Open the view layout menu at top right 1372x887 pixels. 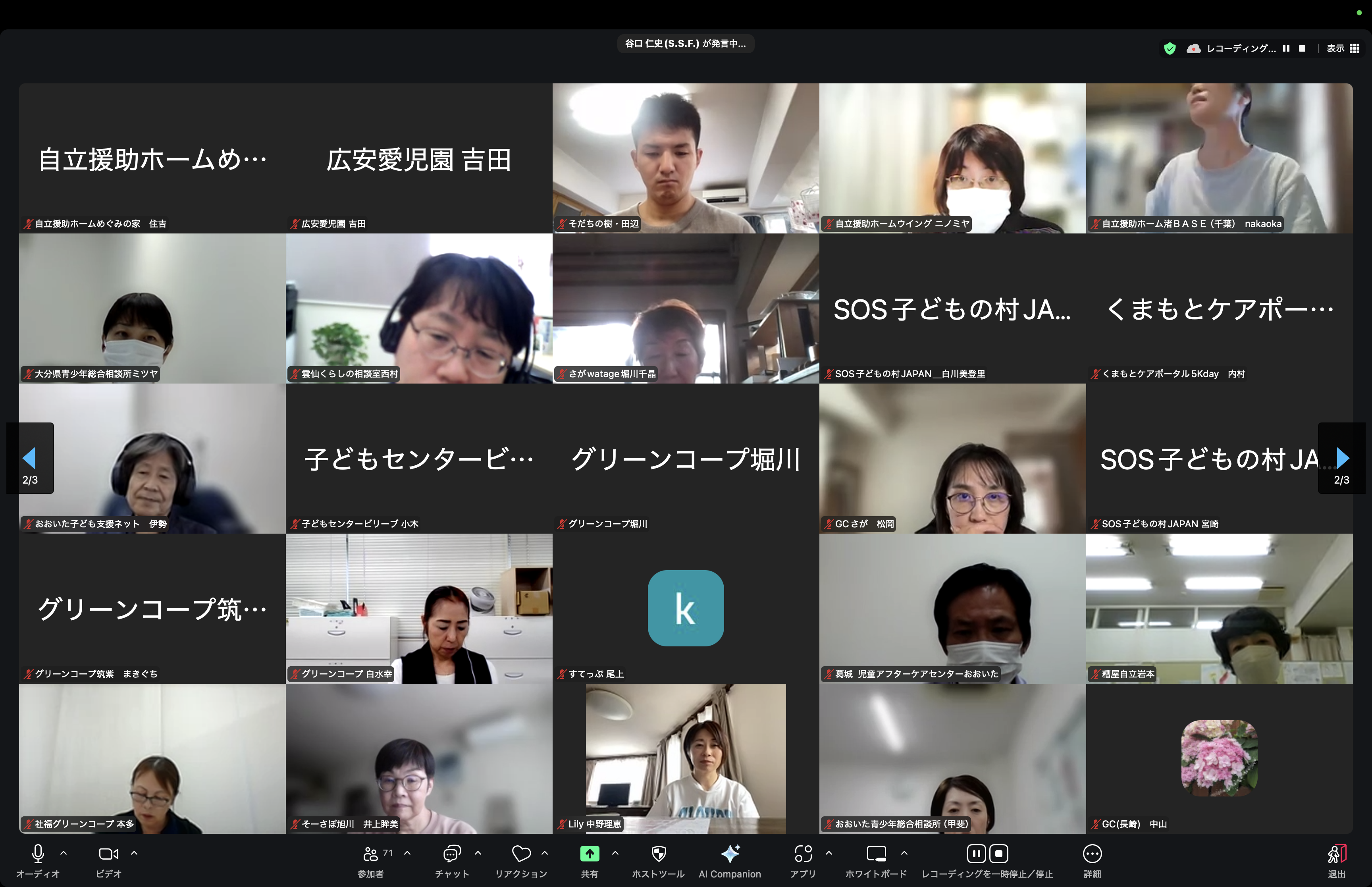click(x=1343, y=48)
